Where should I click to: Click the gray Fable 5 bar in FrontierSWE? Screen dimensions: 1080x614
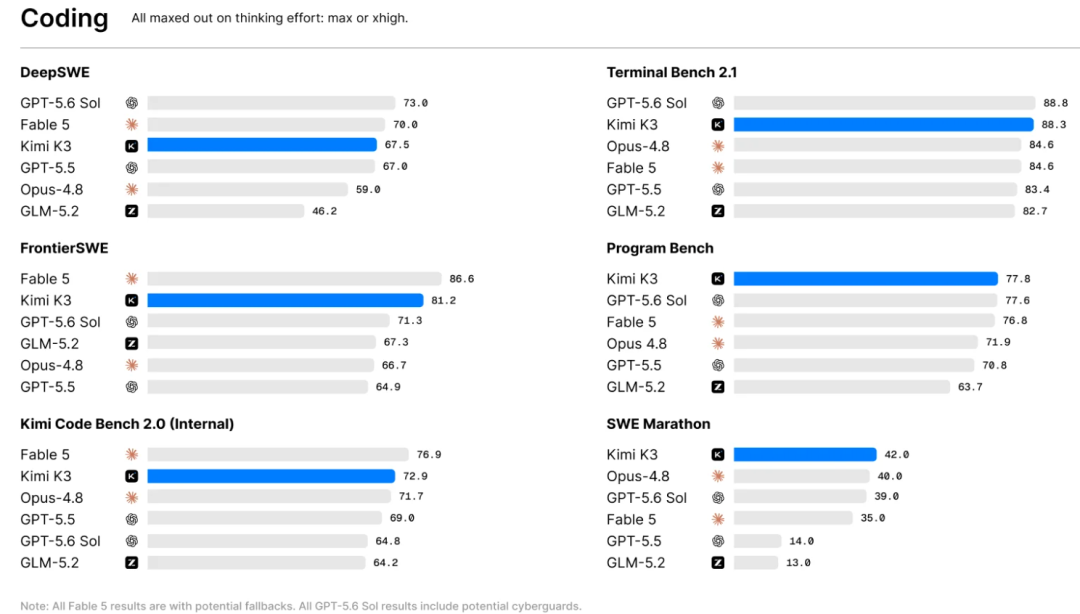294,278
